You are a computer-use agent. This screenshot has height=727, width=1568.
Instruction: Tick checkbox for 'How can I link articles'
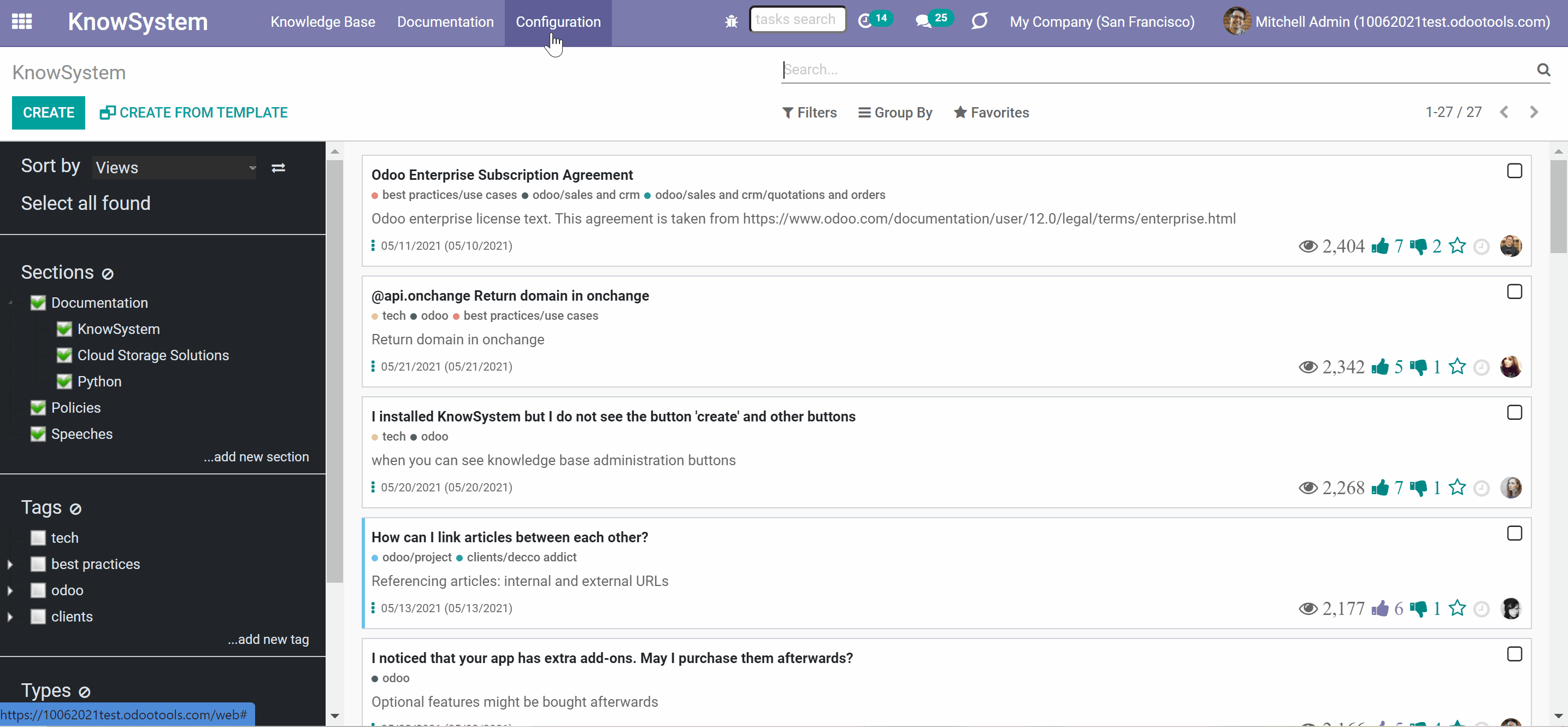(x=1514, y=534)
